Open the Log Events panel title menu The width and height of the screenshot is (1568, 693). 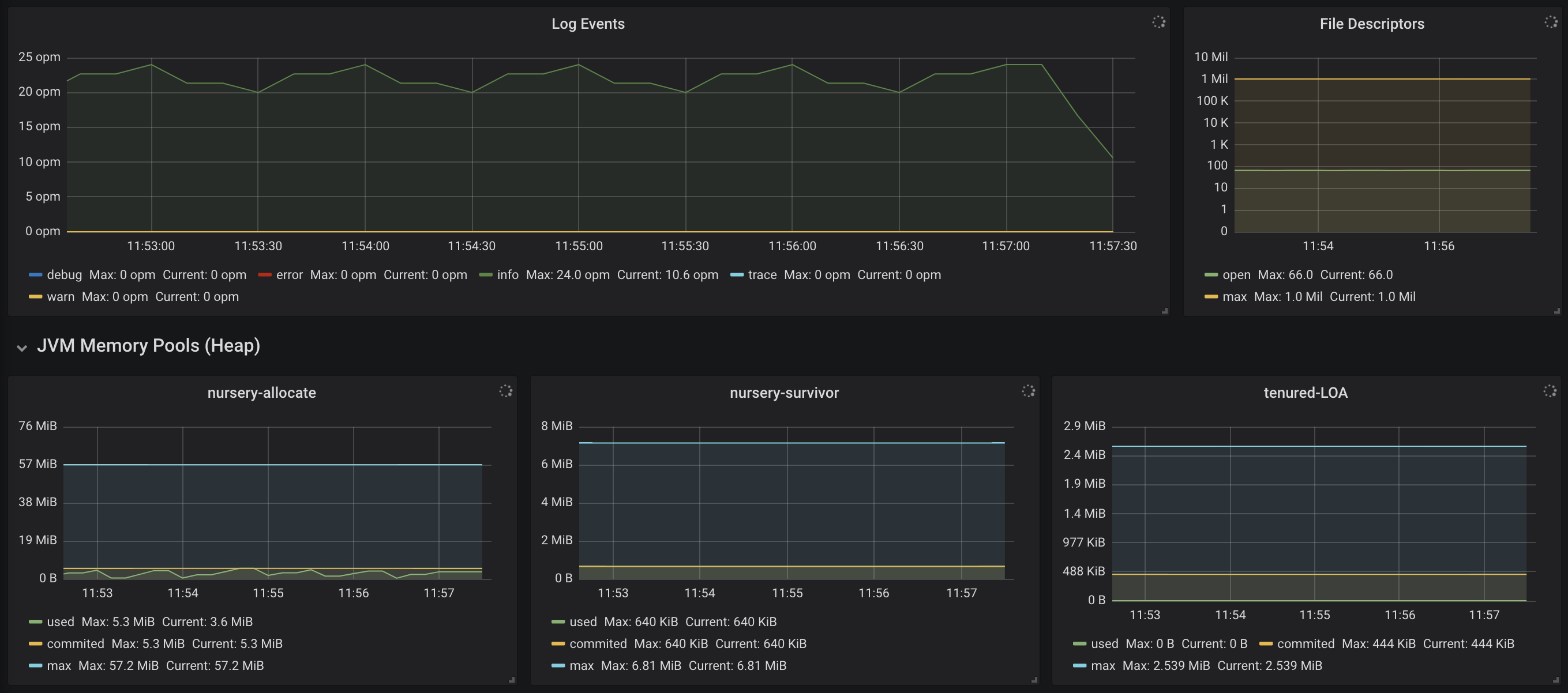point(587,24)
